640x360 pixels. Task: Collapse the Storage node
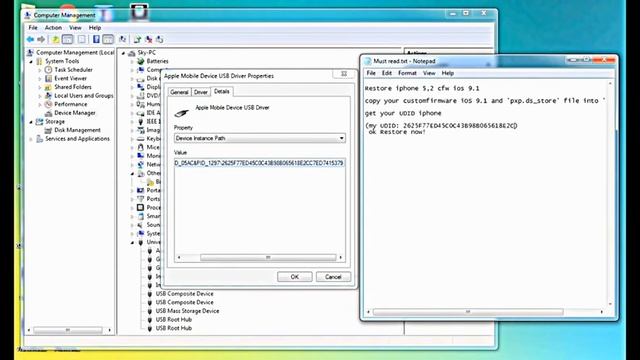coord(31,122)
